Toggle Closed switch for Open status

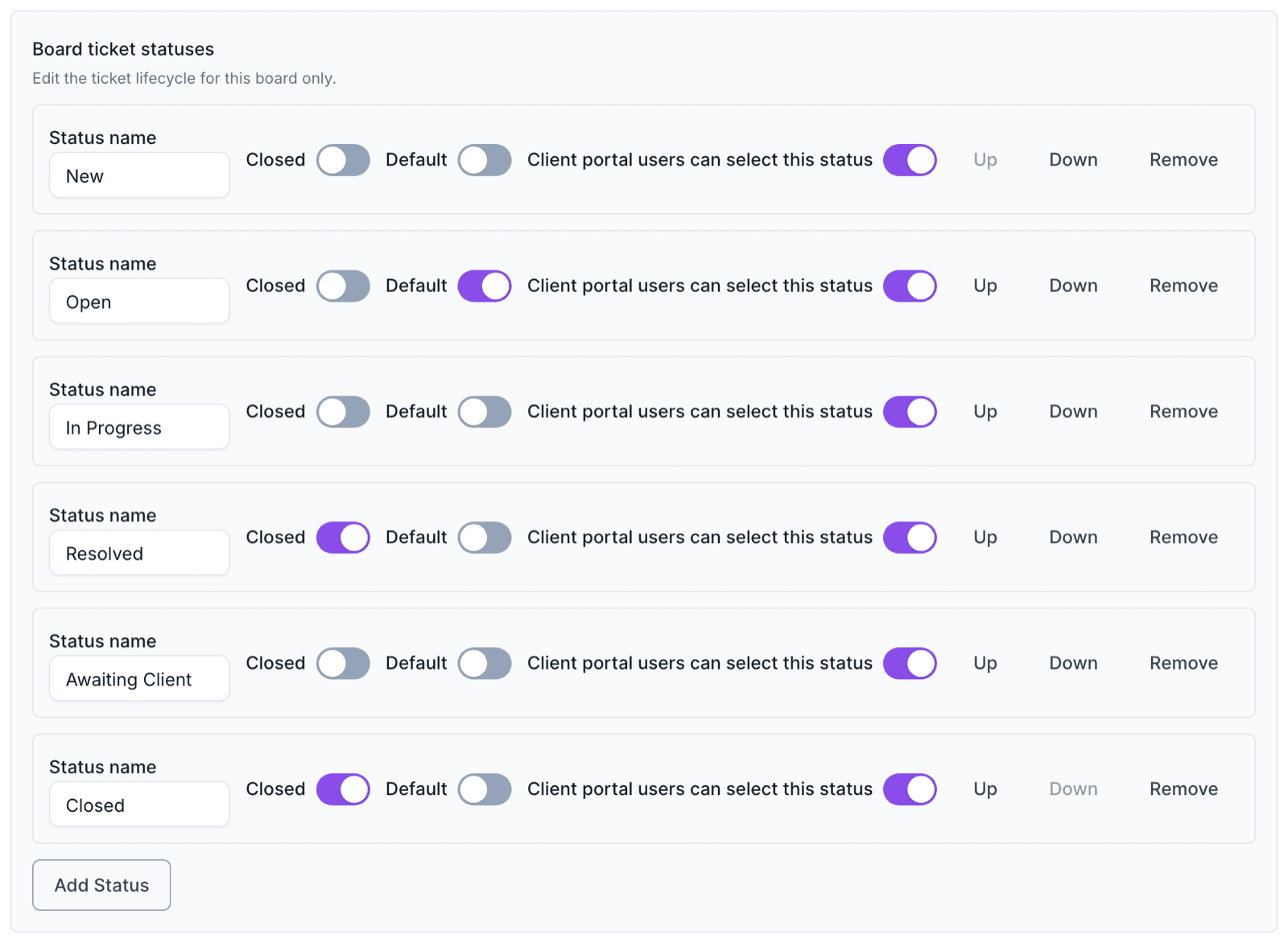(343, 286)
